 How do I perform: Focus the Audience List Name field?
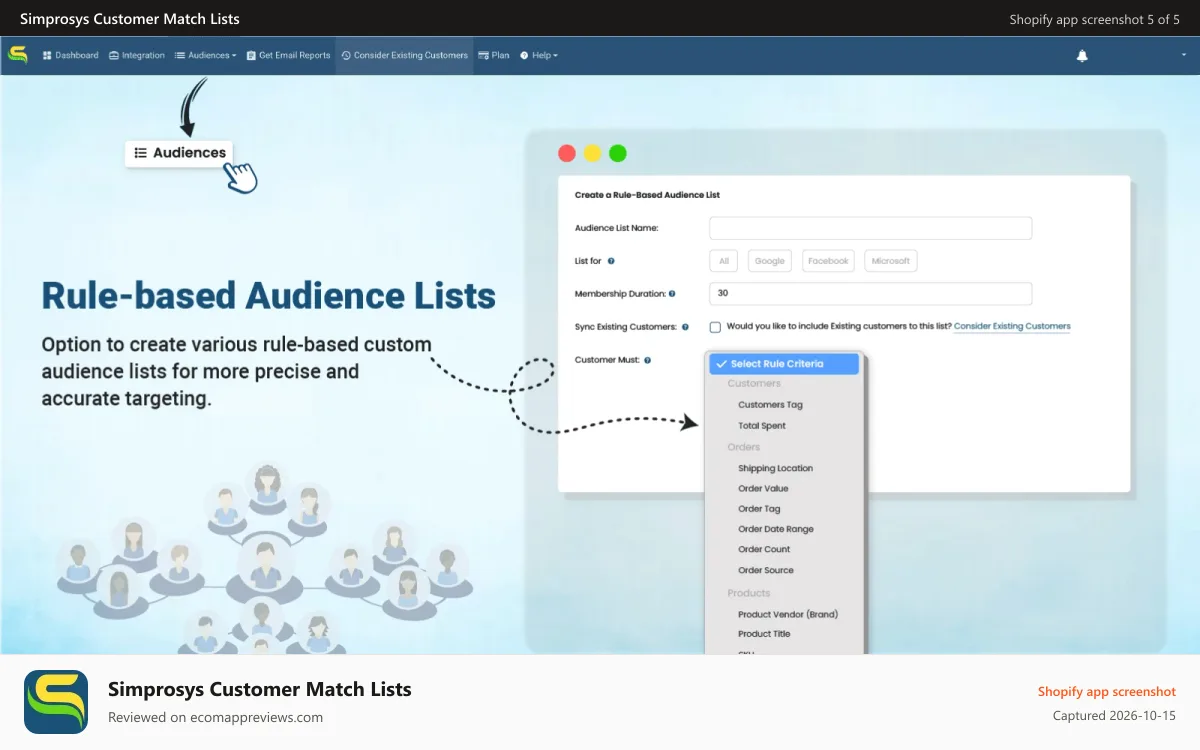coord(870,228)
